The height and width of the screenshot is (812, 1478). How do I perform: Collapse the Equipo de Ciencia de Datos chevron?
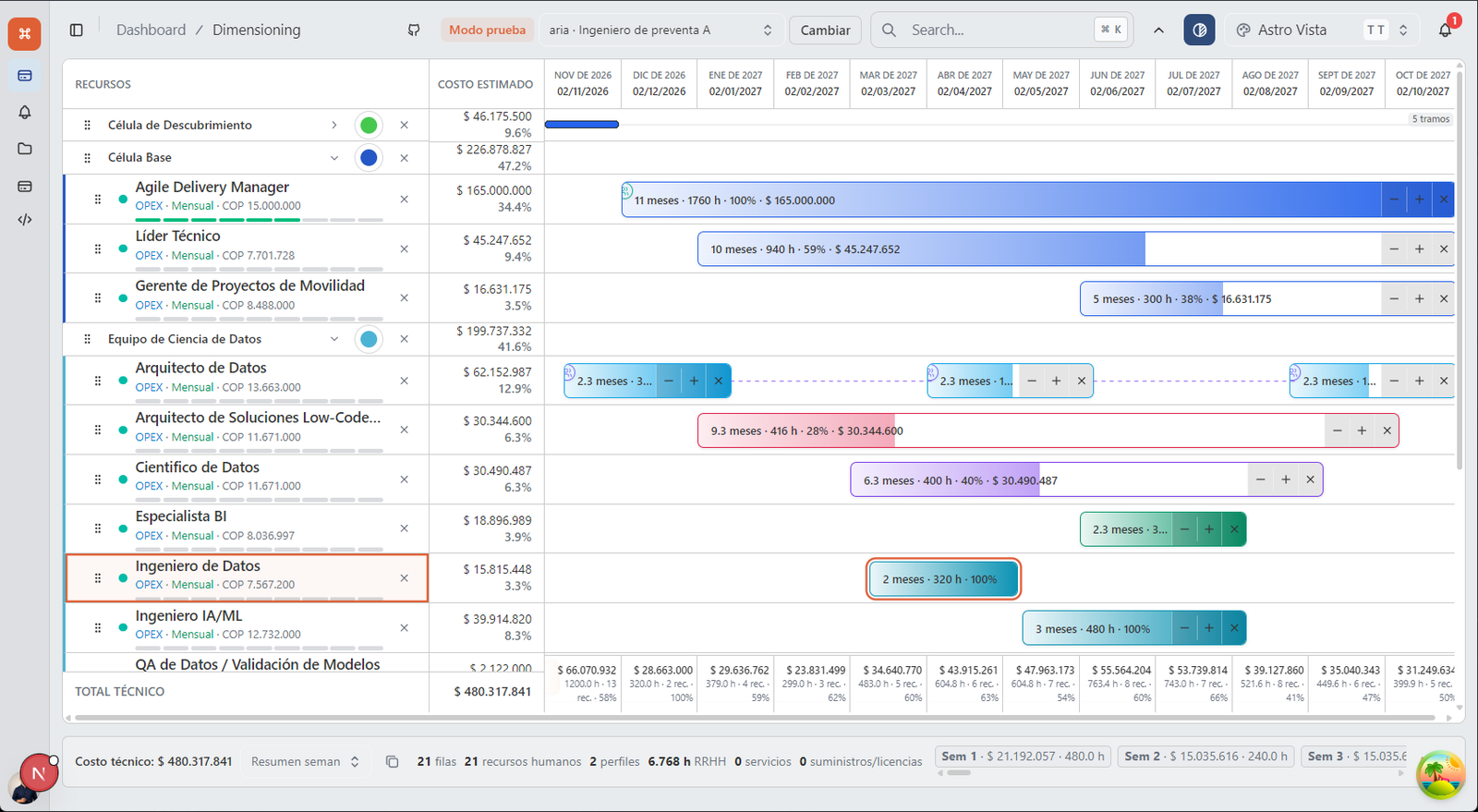click(334, 339)
